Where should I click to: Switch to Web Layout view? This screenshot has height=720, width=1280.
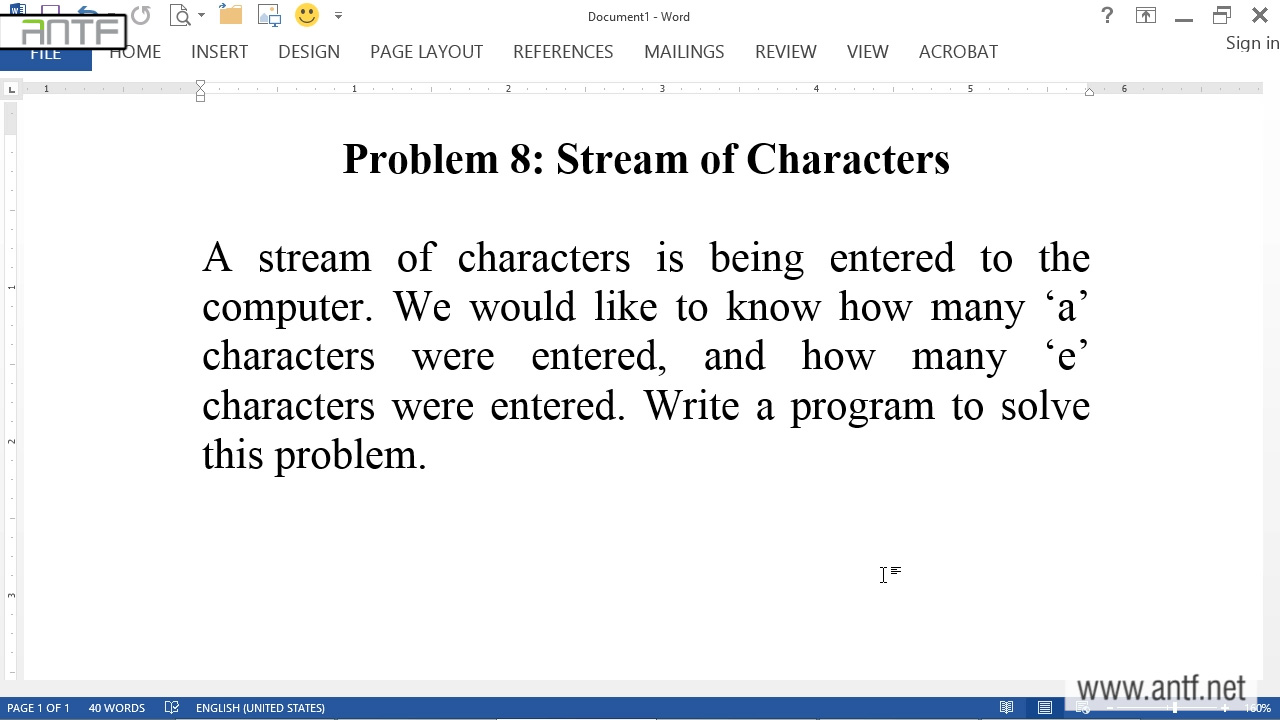(1083, 708)
